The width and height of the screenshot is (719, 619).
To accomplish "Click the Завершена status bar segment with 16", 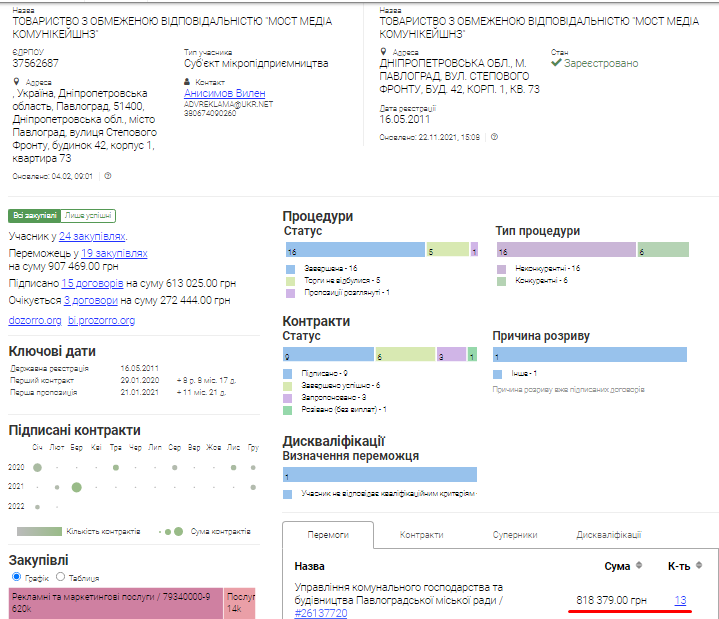I will [x=354, y=250].
